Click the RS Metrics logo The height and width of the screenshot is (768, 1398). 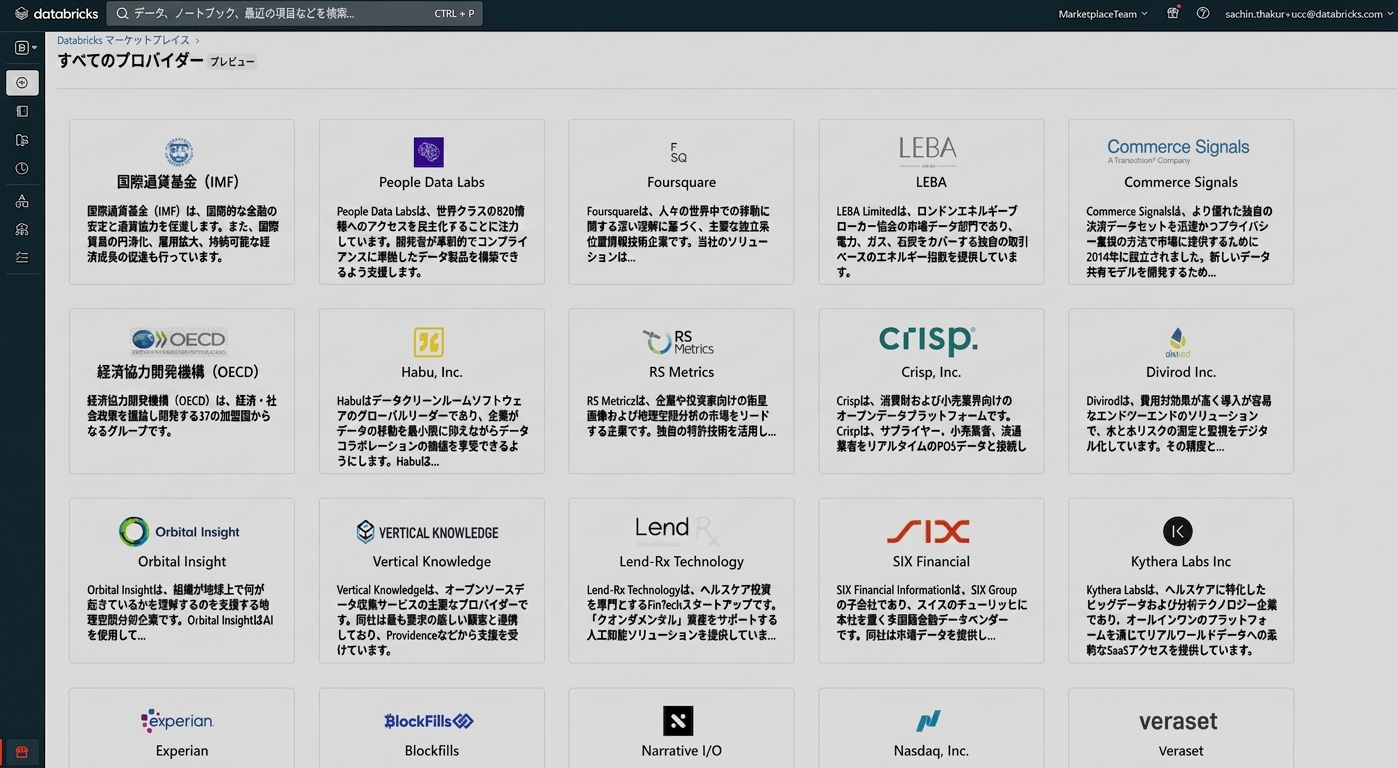click(x=678, y=342)
